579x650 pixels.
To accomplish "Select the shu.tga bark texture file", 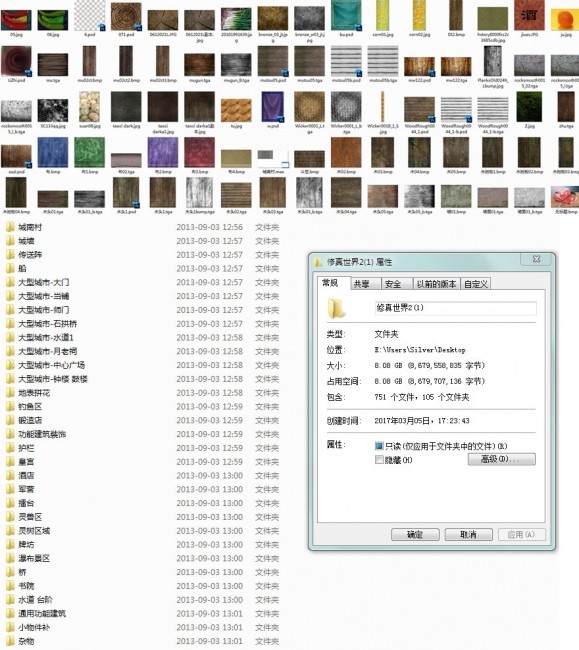I will coord(566,107).
